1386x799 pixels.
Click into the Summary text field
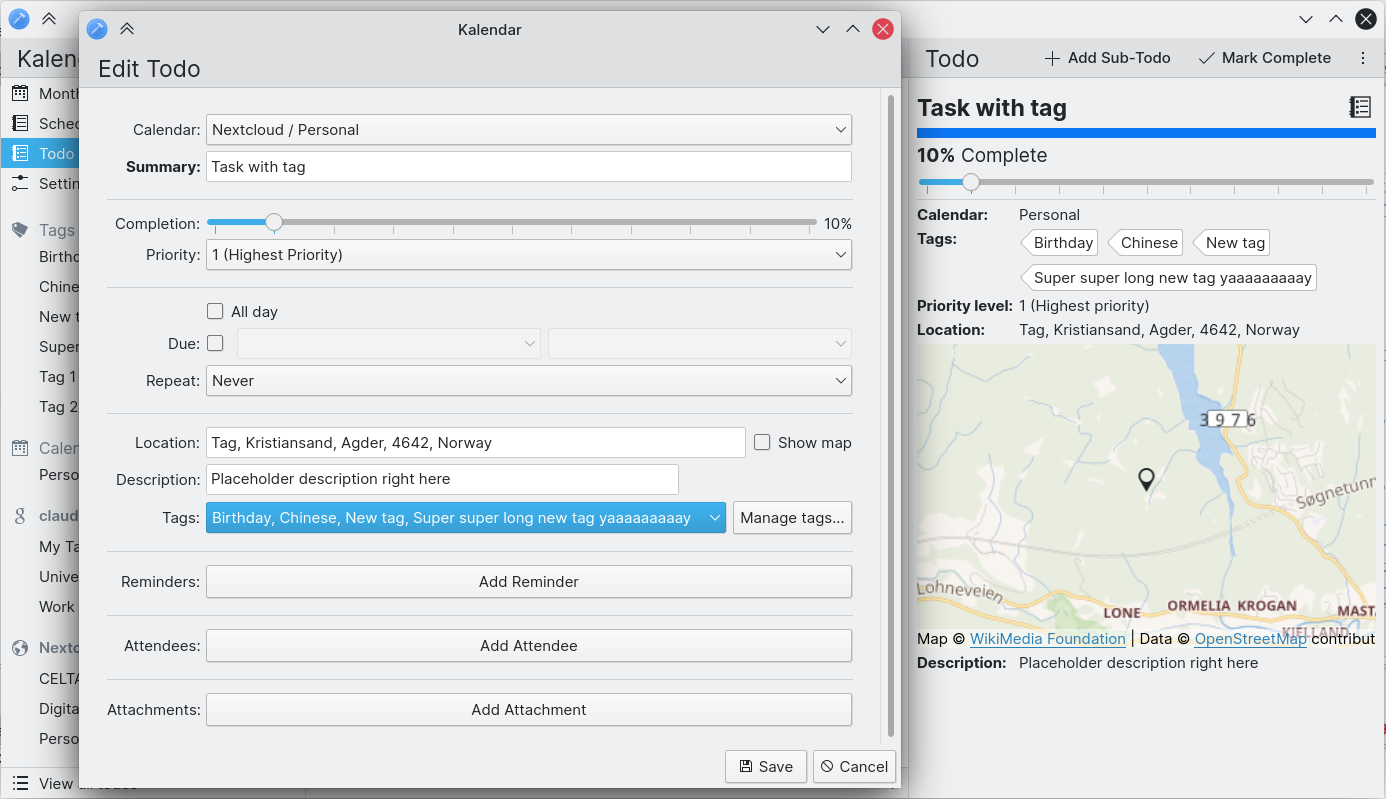(x=529, y=167)
